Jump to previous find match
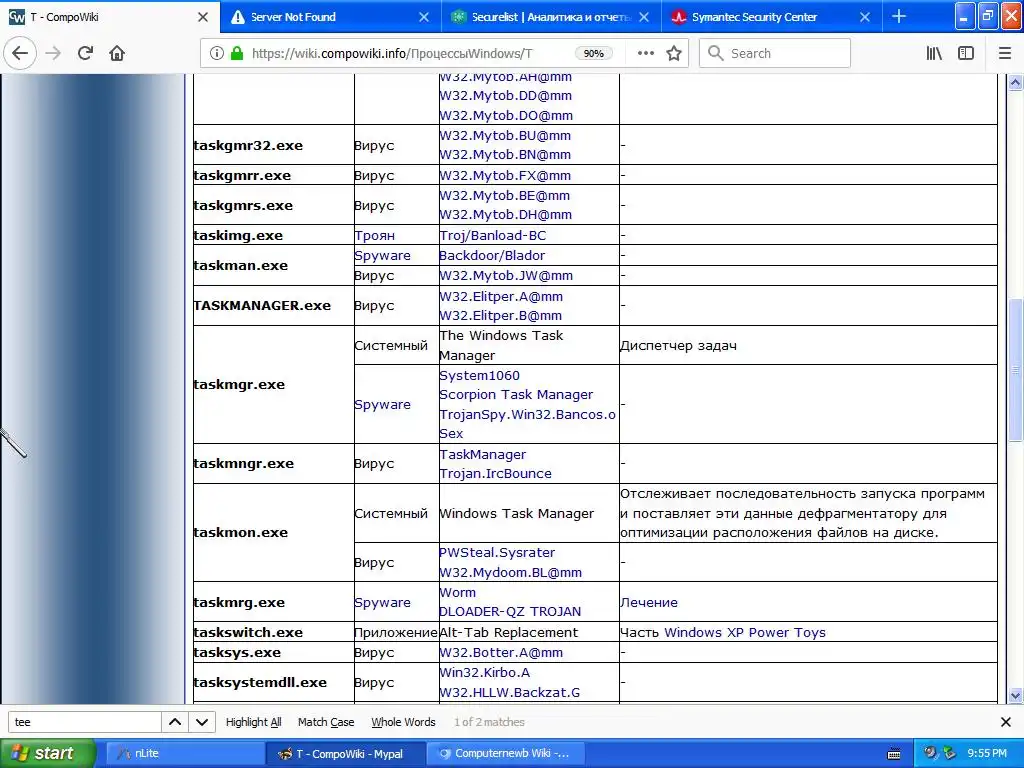Image resolution: width=1024 pixels, height=768 pixels. (175, 722)
